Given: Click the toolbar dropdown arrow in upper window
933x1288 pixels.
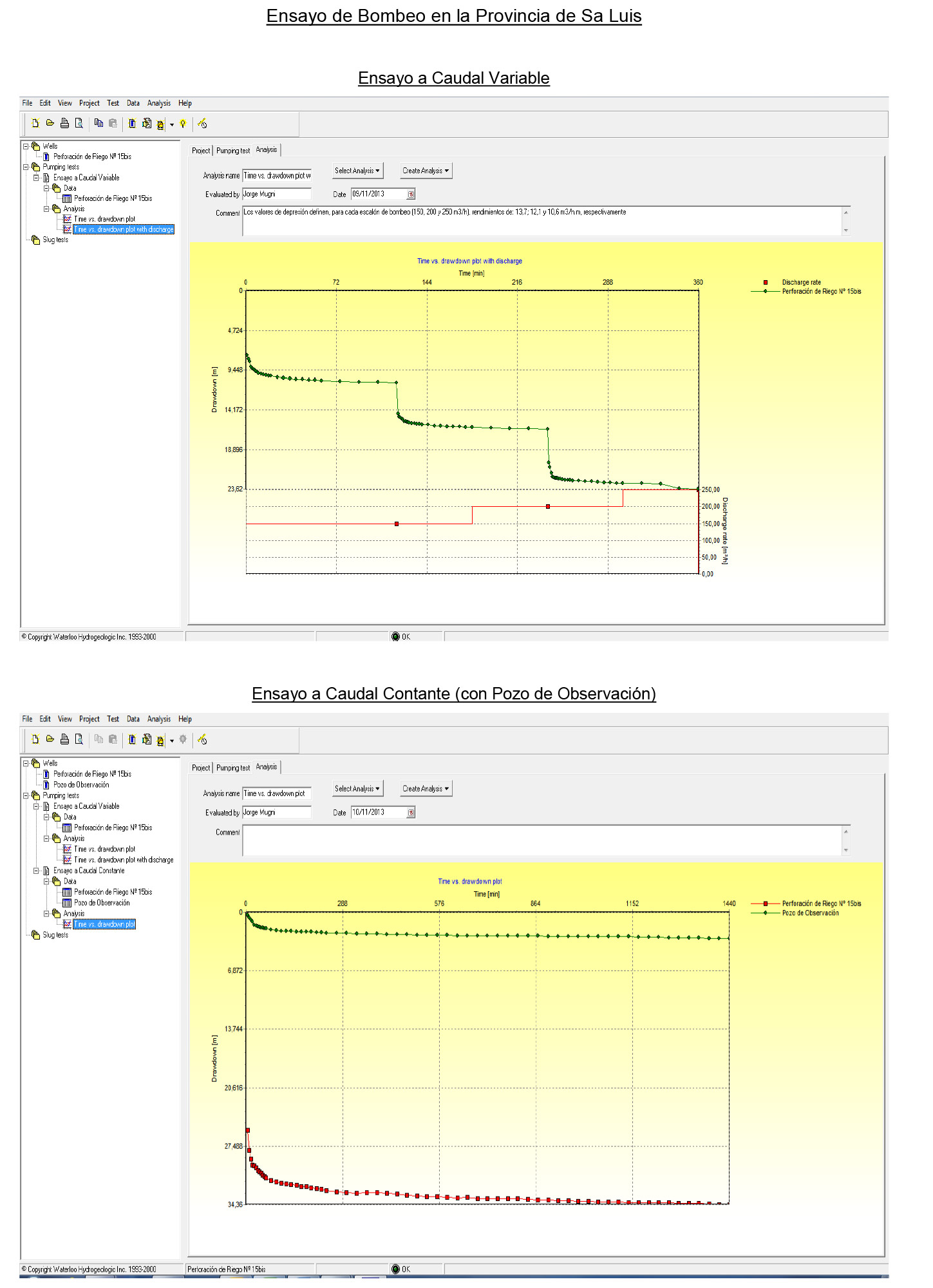Looking at the screenshot, I should point(172,125).
